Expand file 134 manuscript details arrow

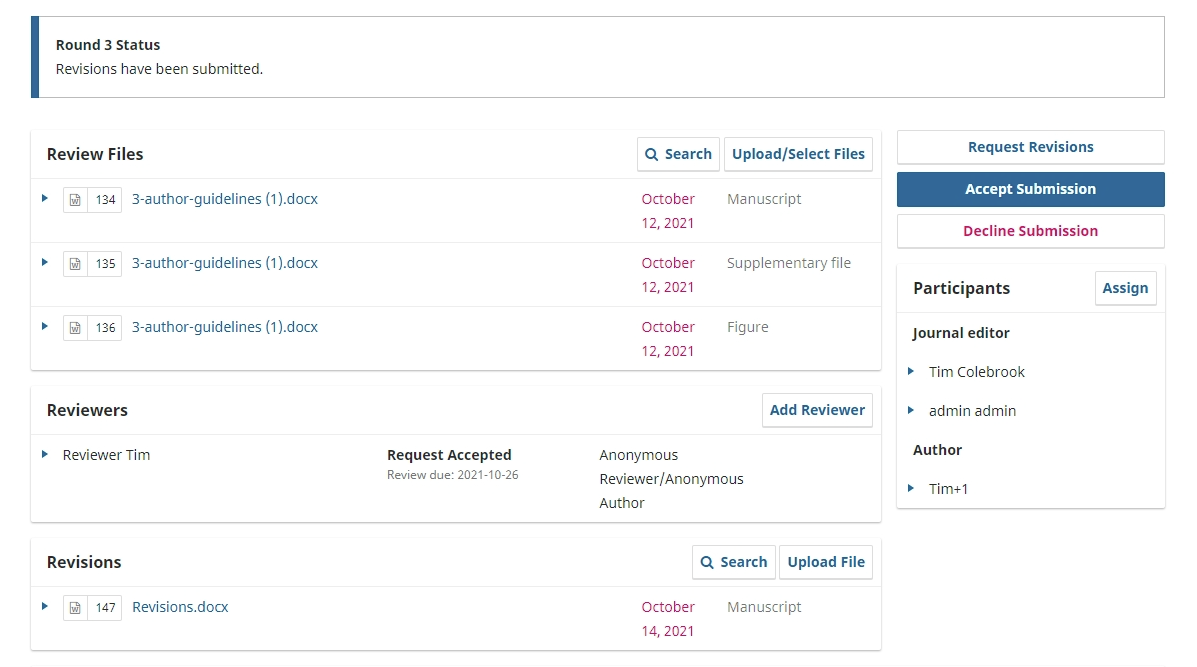click(x=45, y=198)
